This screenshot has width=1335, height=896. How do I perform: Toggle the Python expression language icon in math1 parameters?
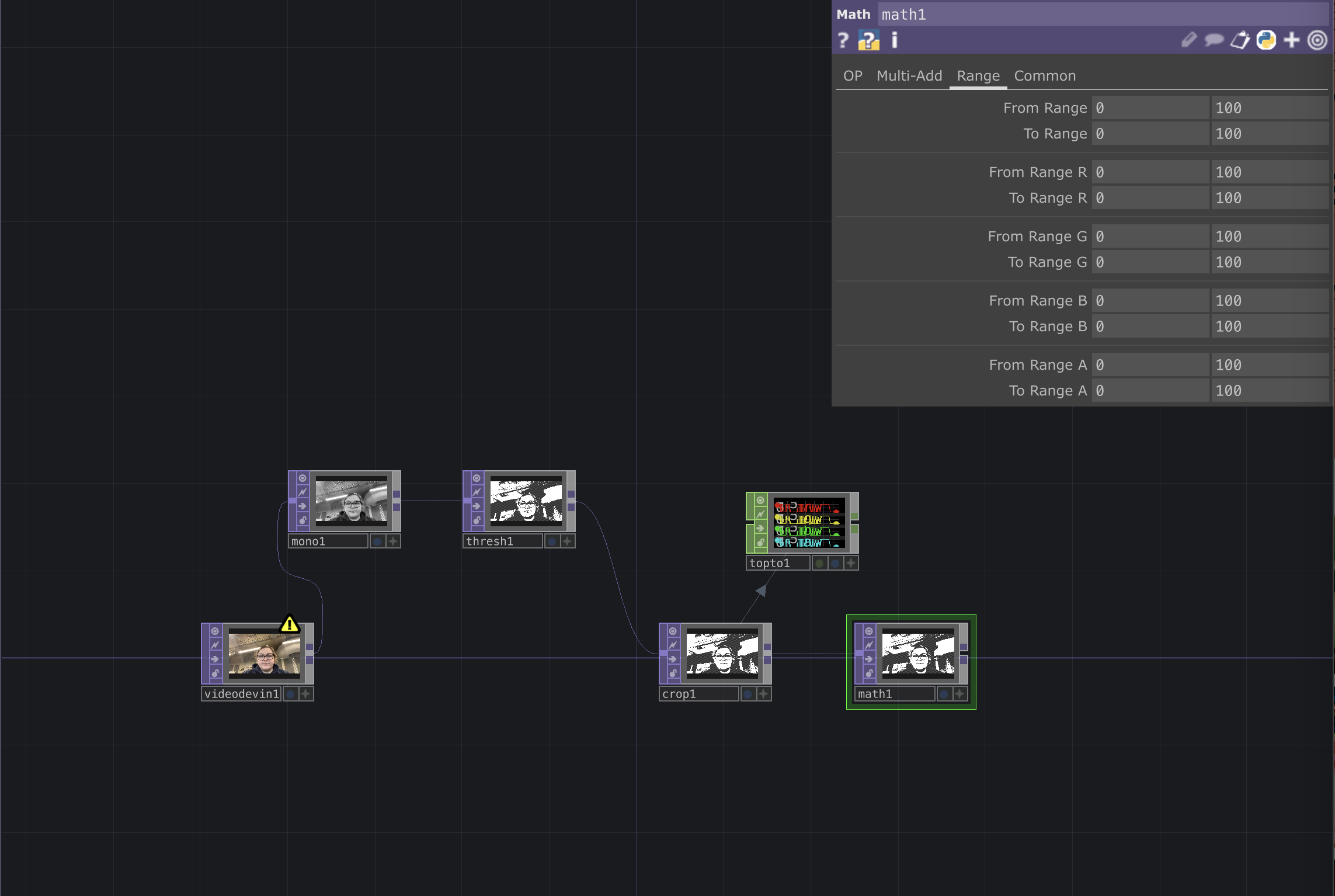pyautogui.click(x=1266, y=41)
